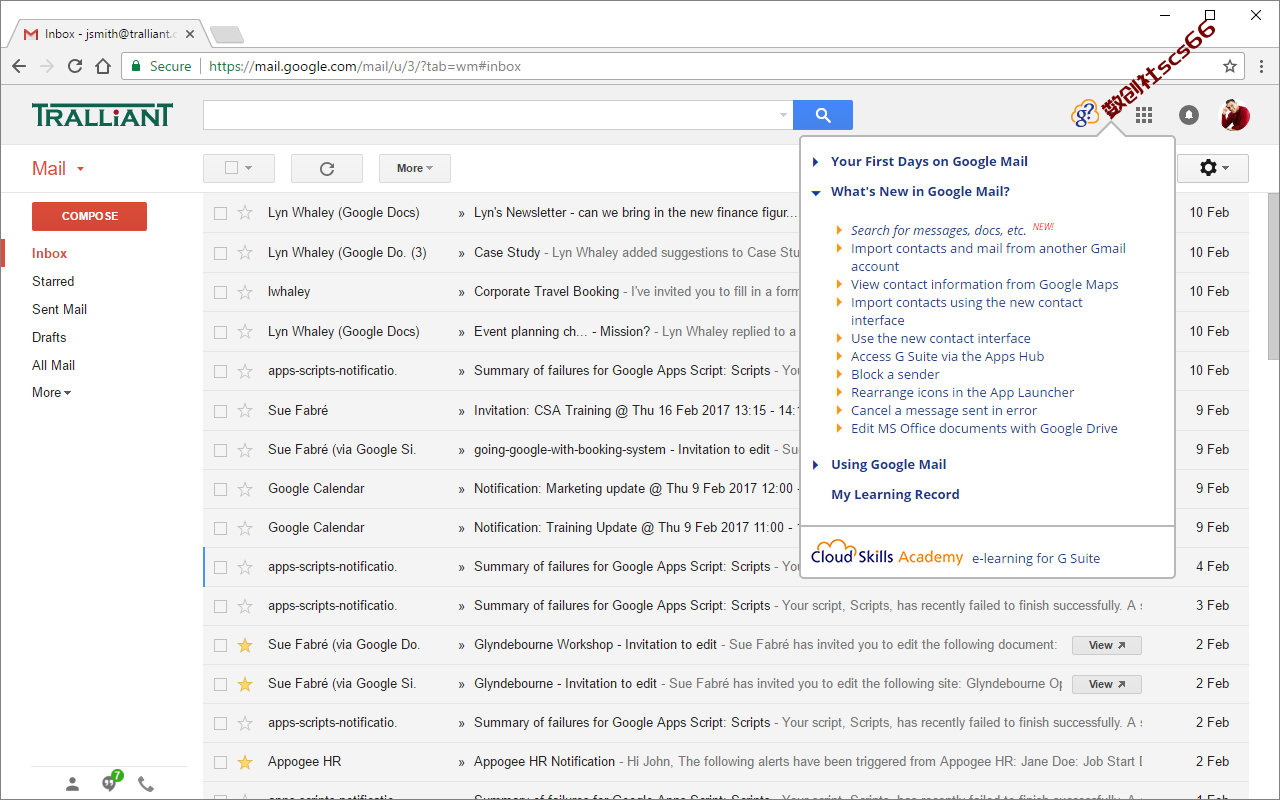Open the Drafts folder
The image size is (1280, 800).
pyautogui.click(x=49, y=337)
